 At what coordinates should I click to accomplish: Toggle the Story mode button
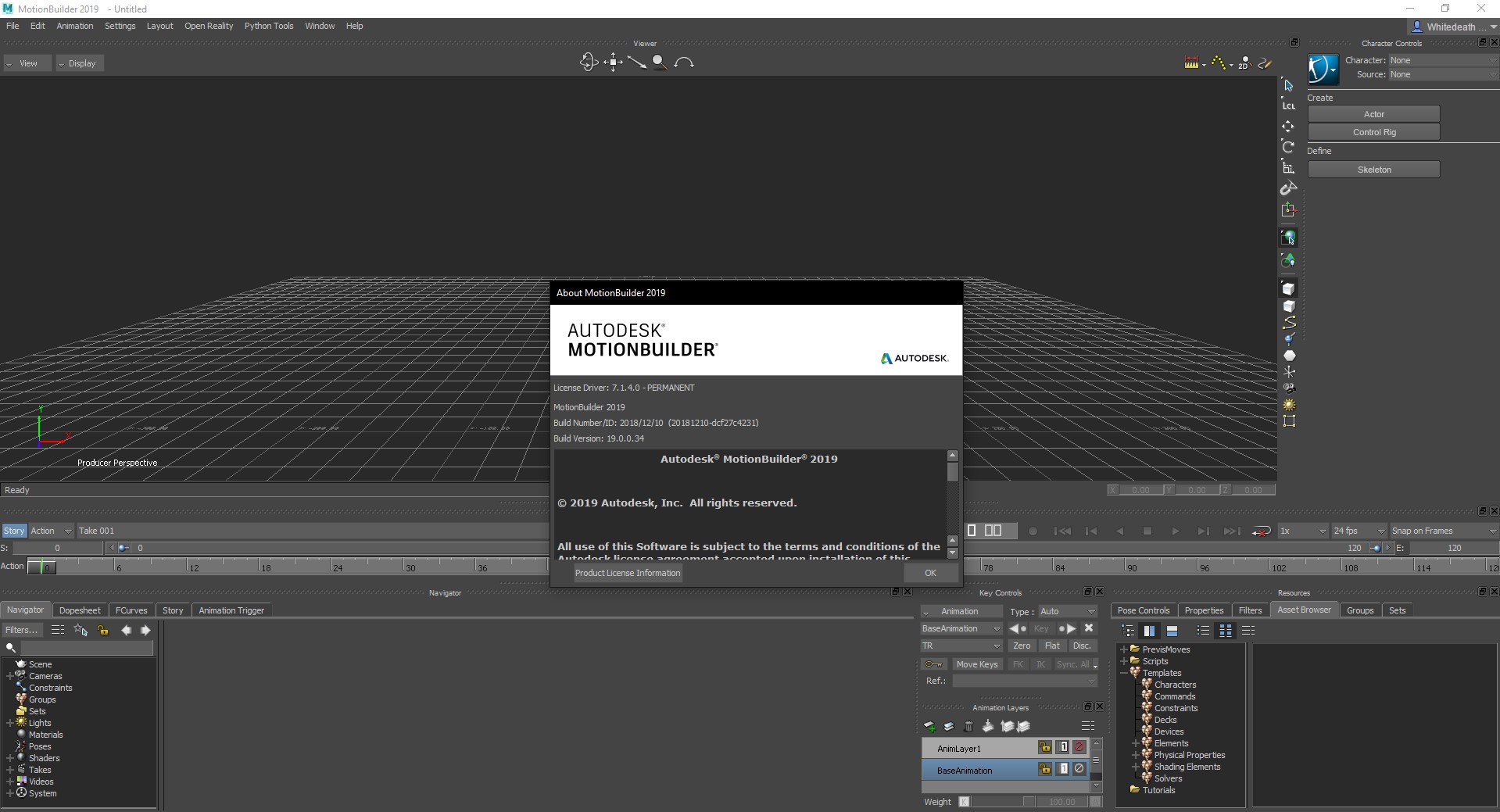click(14, 531)
